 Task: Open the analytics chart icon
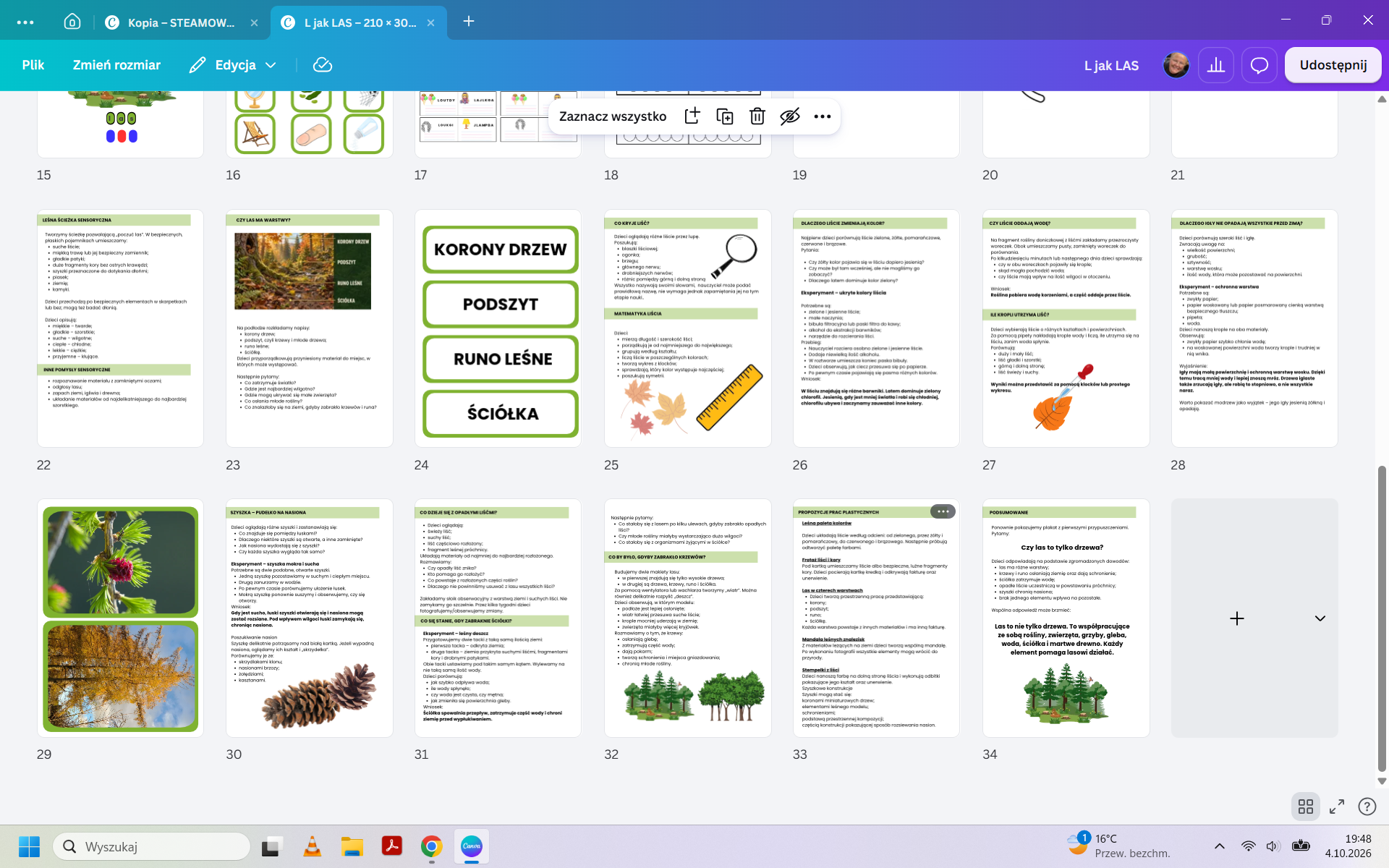1216,65
